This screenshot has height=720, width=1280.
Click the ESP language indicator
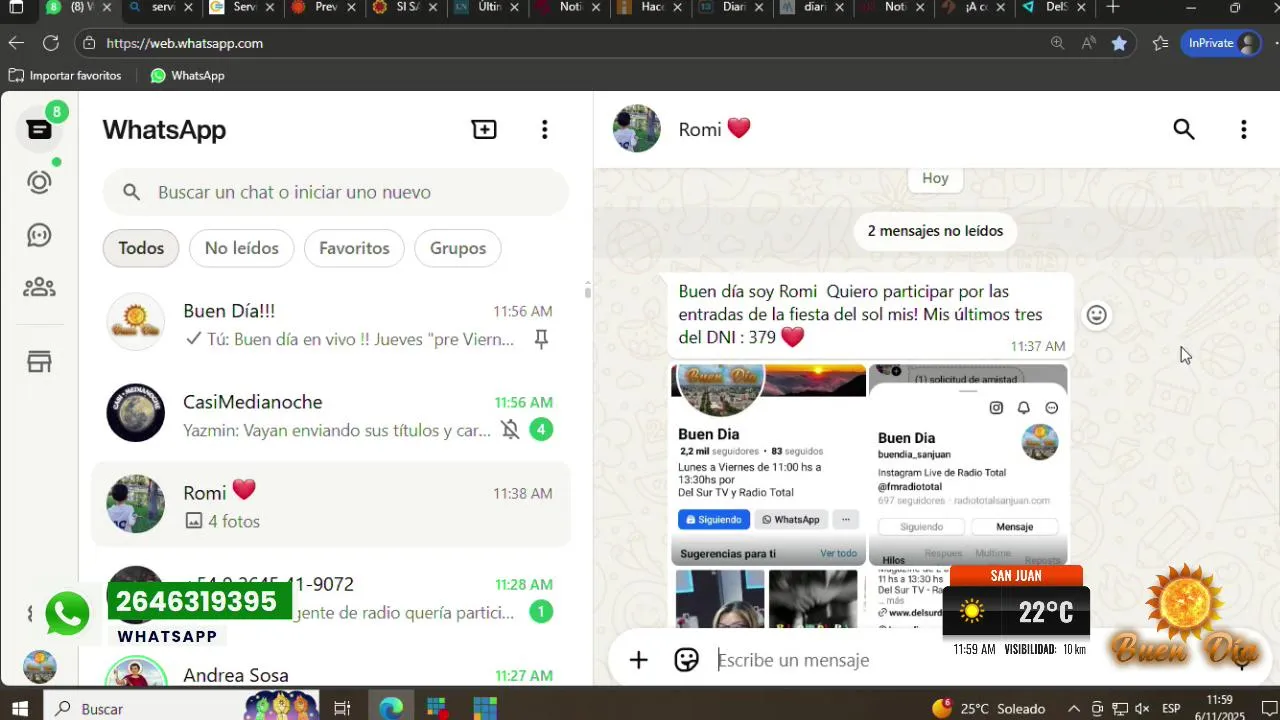1171,708
